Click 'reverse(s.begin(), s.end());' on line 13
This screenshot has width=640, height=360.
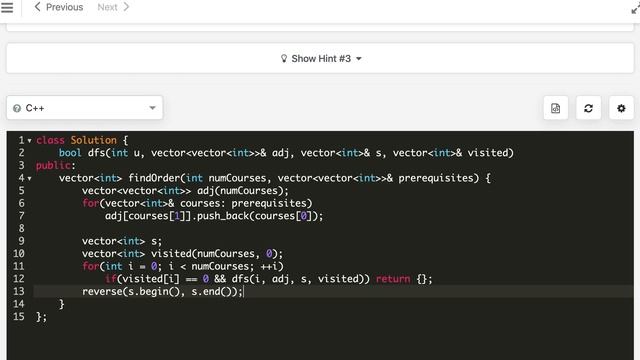pos(162,291)
